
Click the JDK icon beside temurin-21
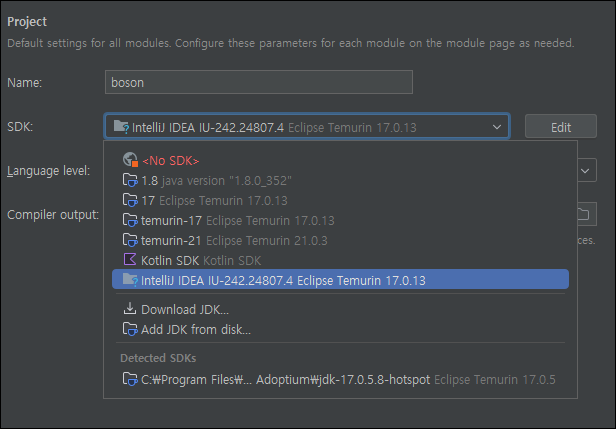click(130, 240)
